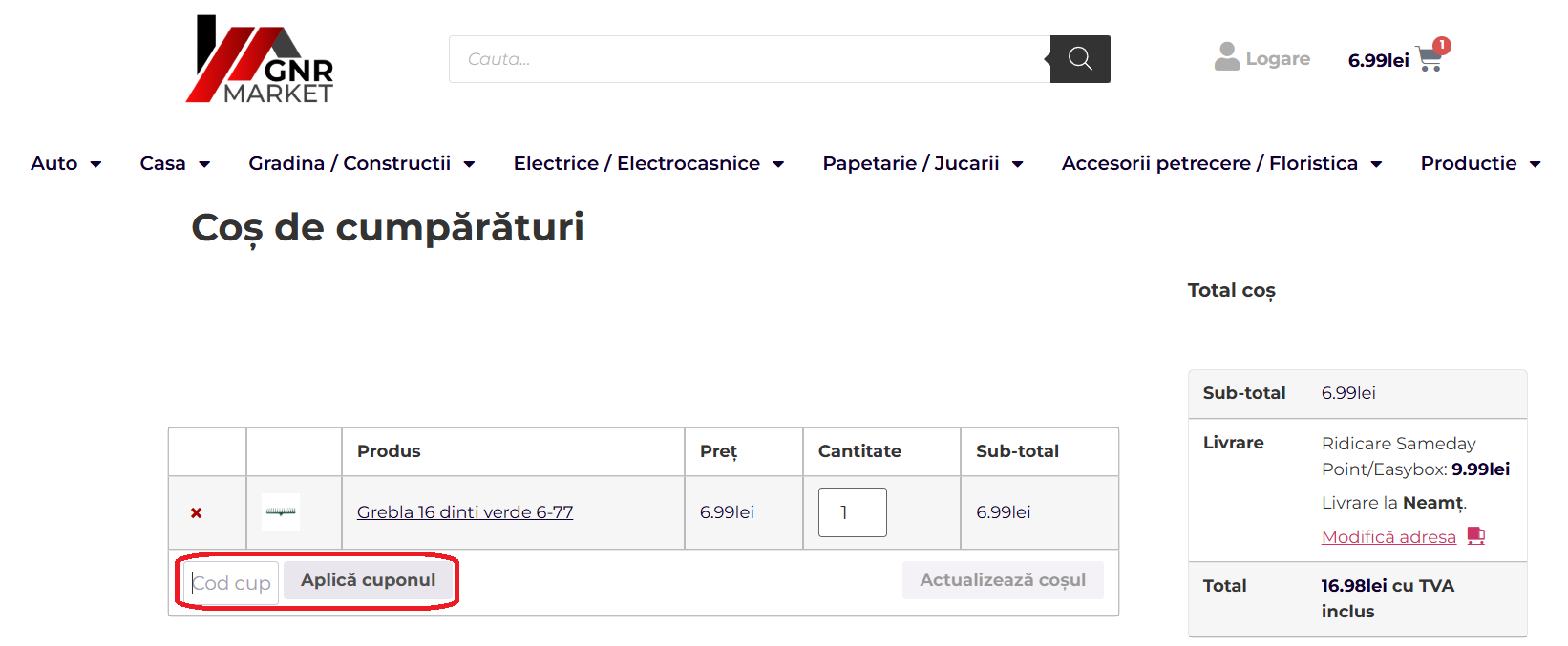Follow the Modifică adresa link
This screenshot has height=646, width=1568.
[1388, 537]
